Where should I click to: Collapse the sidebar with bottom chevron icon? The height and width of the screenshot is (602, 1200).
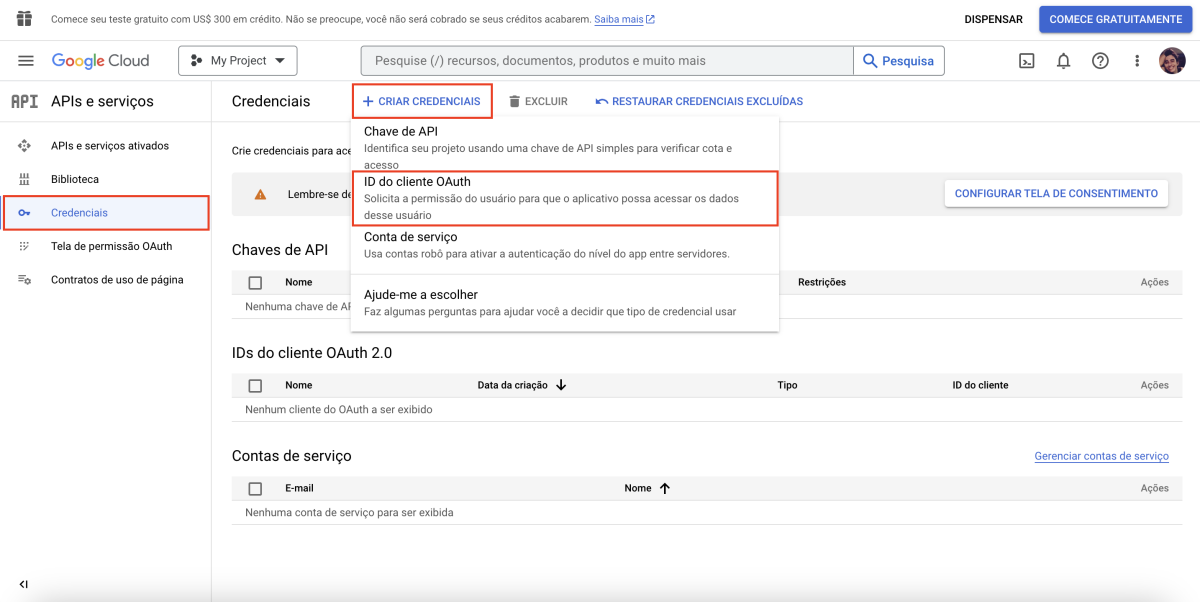pos(24,584)
